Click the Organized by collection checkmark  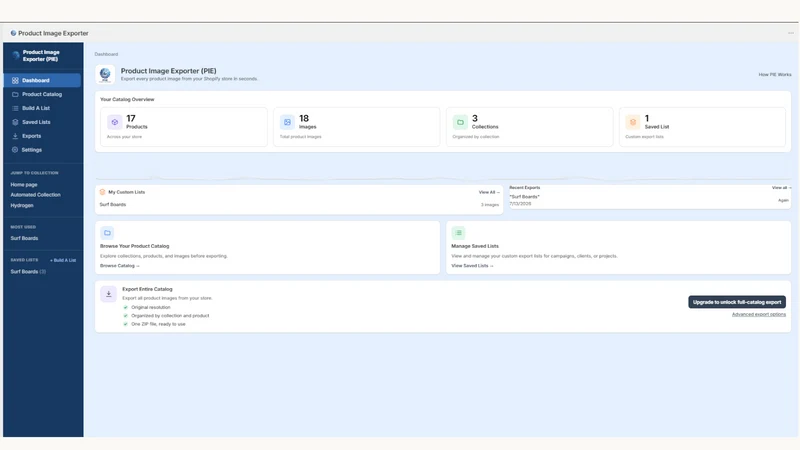click(x=126, y=316)
